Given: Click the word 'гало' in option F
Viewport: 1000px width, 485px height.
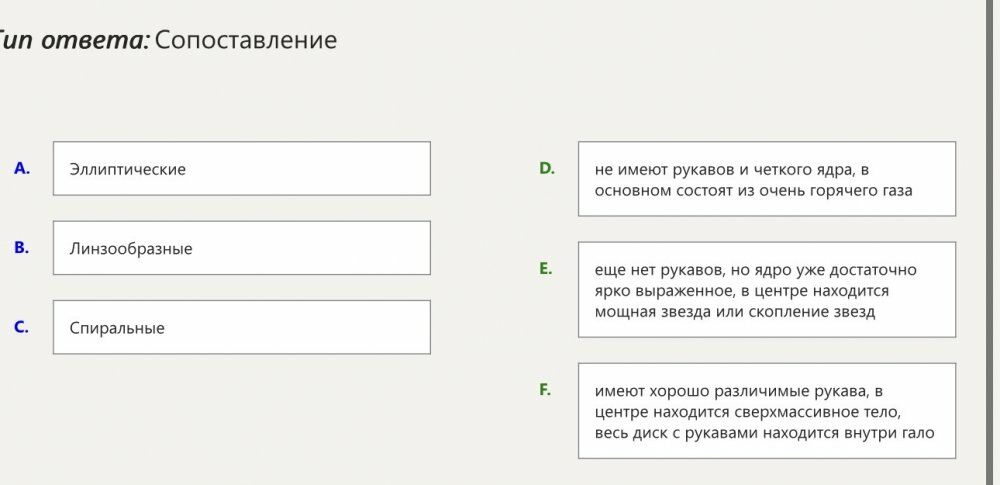Looking at the screenshot, I should tap(916, 433).
